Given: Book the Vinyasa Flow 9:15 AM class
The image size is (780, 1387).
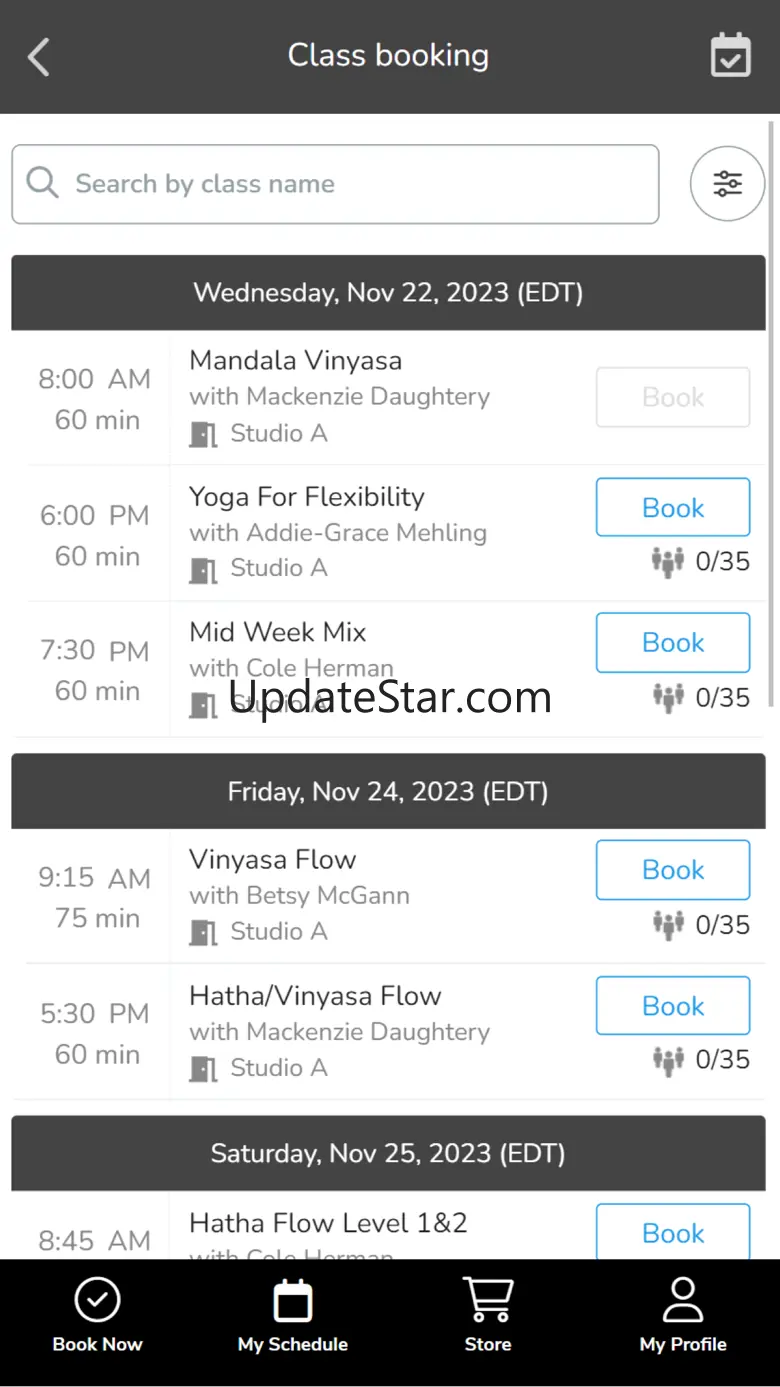Looking at the screenshot, I should (673, 869).
